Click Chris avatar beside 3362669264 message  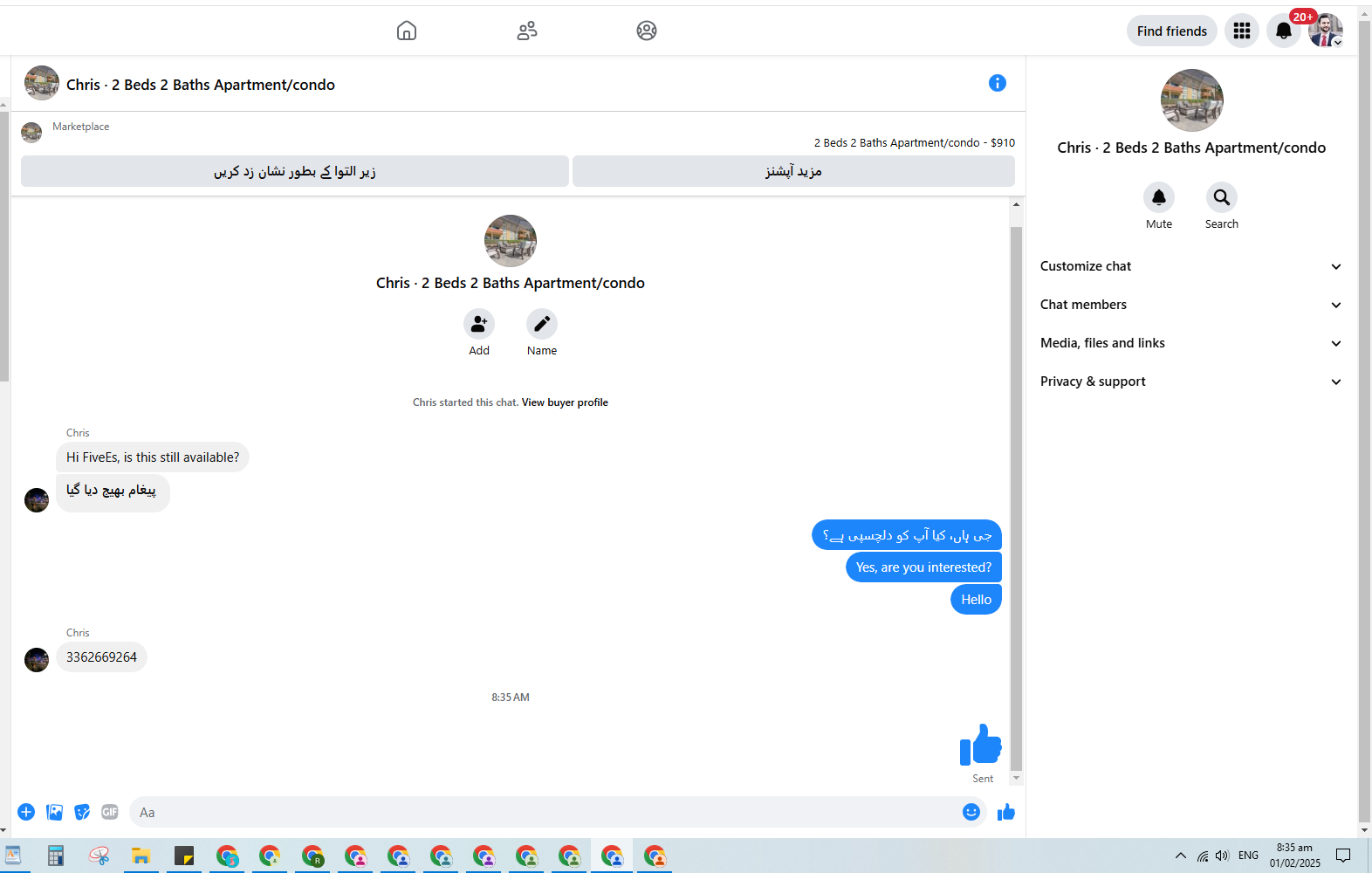37,659
